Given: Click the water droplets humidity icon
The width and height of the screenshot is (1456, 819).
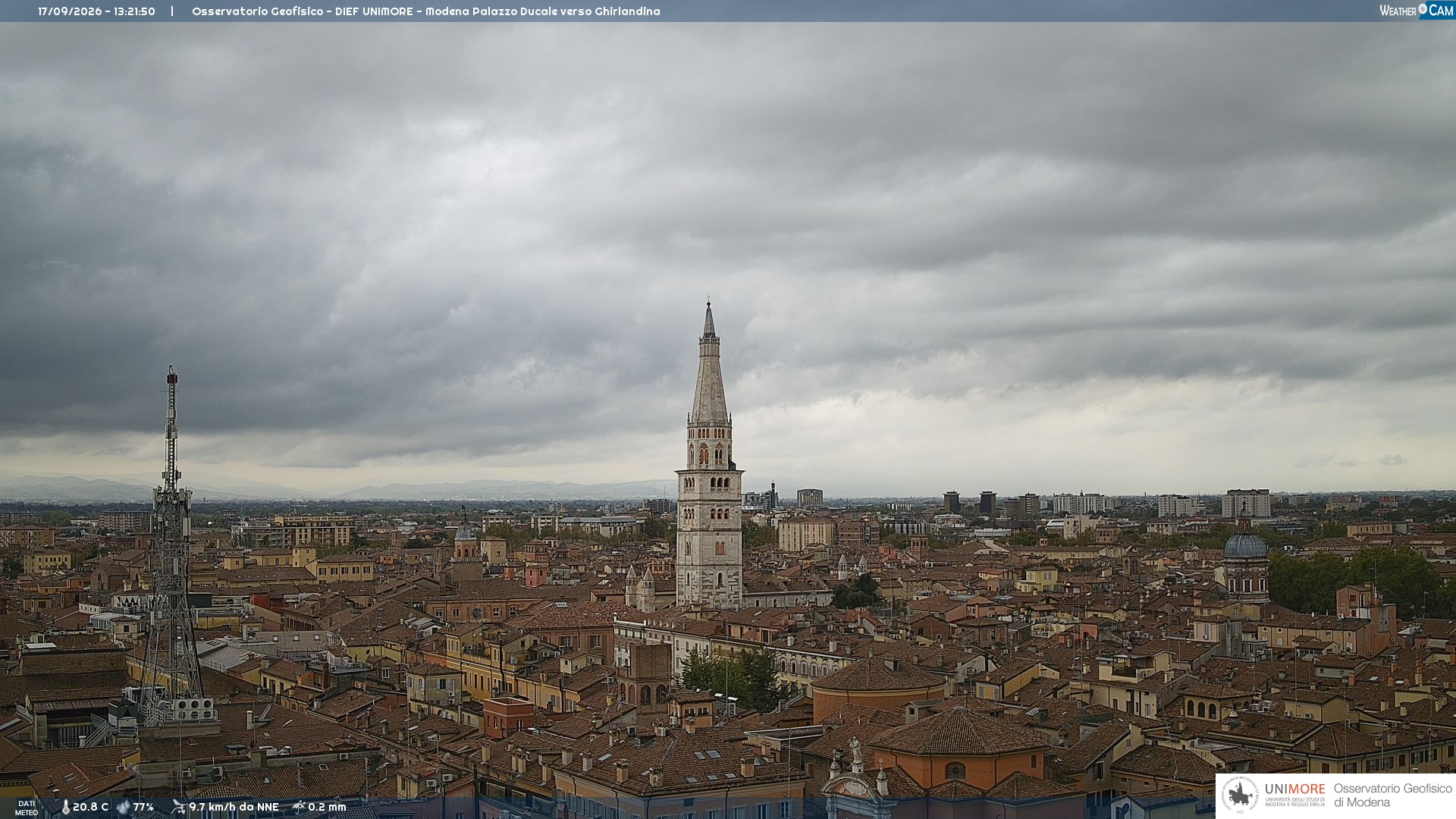Looking at the screenshot, I should (x=123, y=808).
